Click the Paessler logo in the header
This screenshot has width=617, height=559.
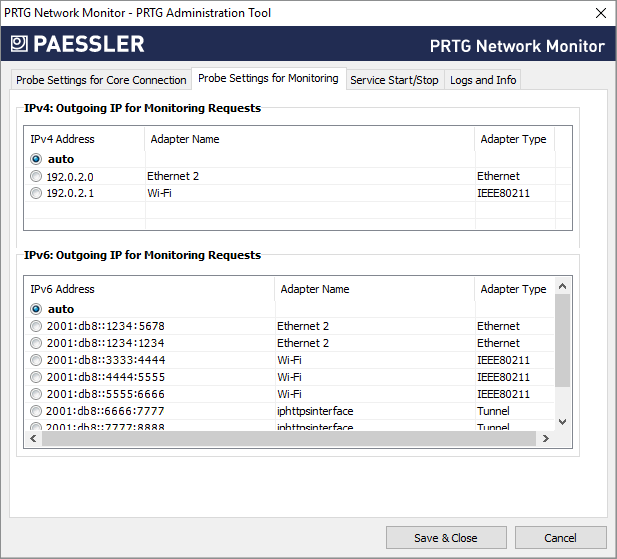(78, 44)
